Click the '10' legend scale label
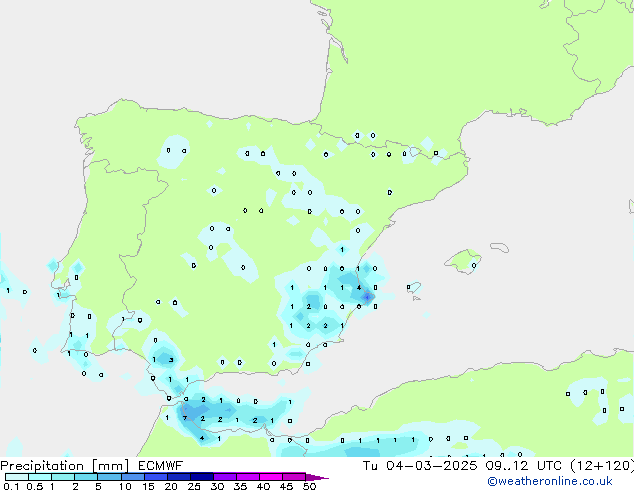Image resolution: width=634 pixels, height=490 pixels. click(x=125, y=486)
